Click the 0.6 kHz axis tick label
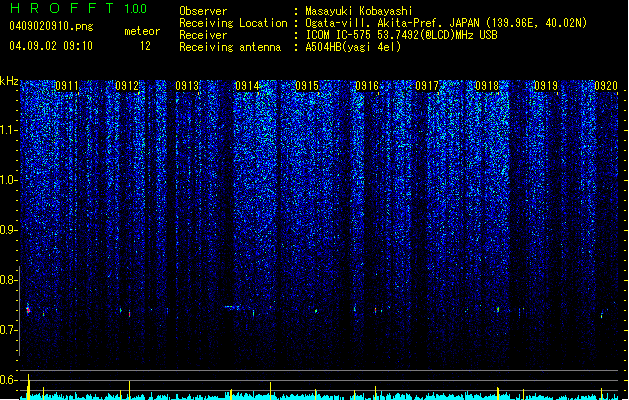 coord(8,380)
